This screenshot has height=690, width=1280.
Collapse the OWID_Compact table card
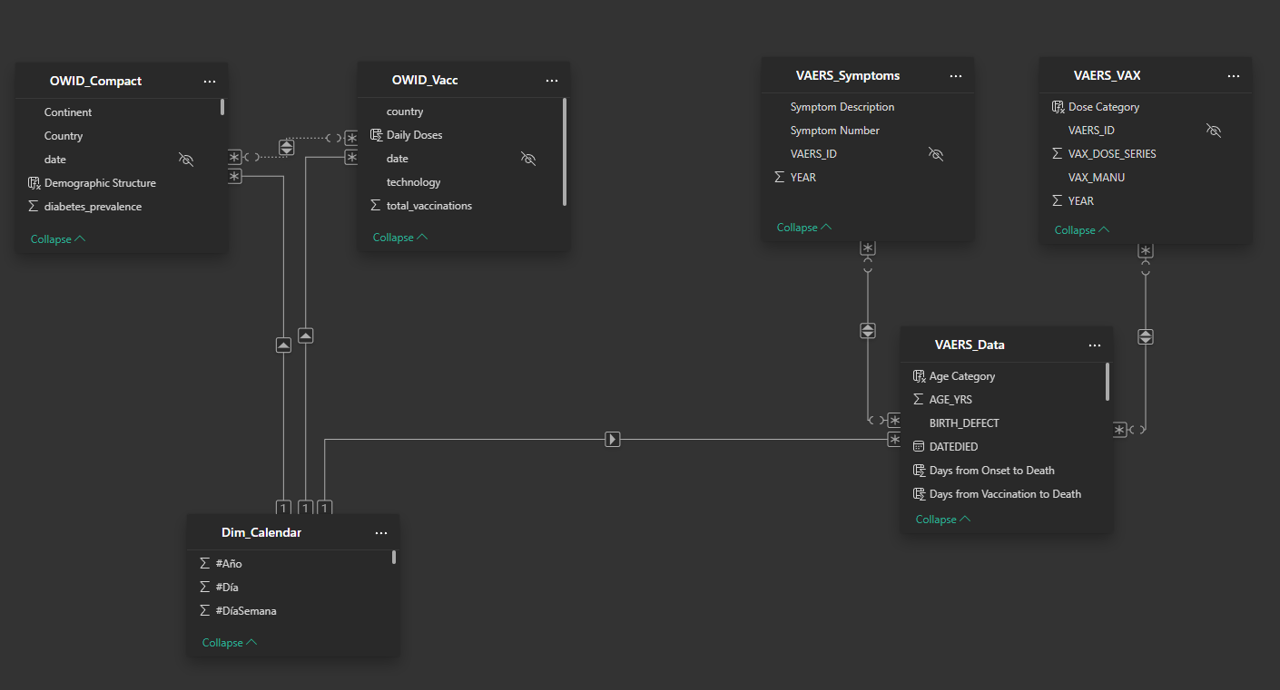[58, 239]
